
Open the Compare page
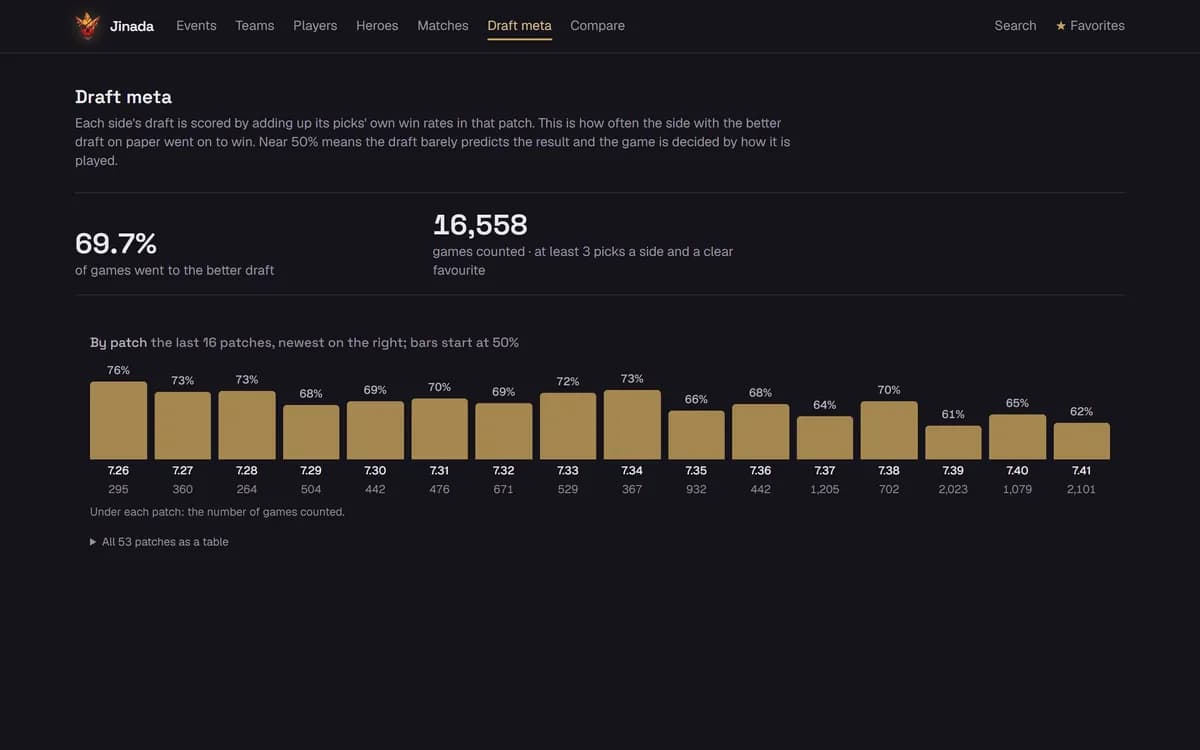598,26
